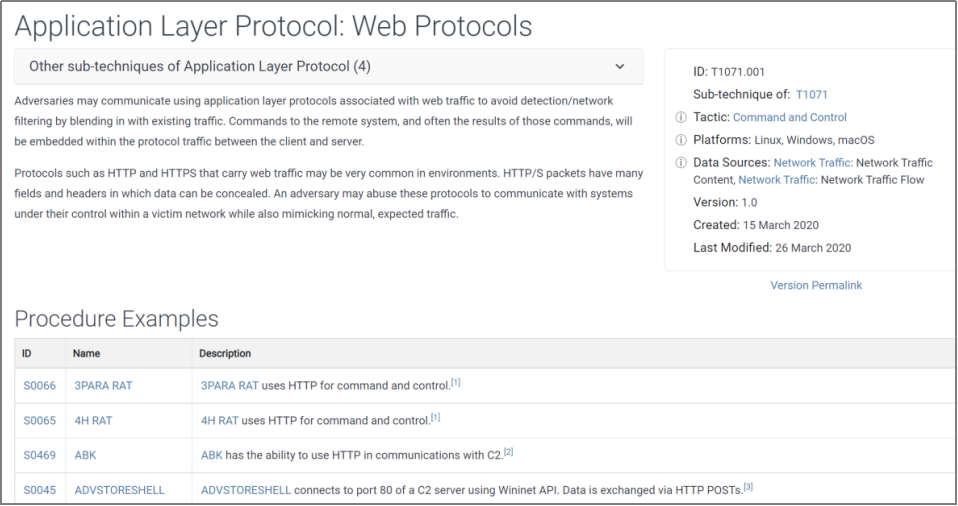
Task: Open software ID S0066
Action: (x=39, y=386)
